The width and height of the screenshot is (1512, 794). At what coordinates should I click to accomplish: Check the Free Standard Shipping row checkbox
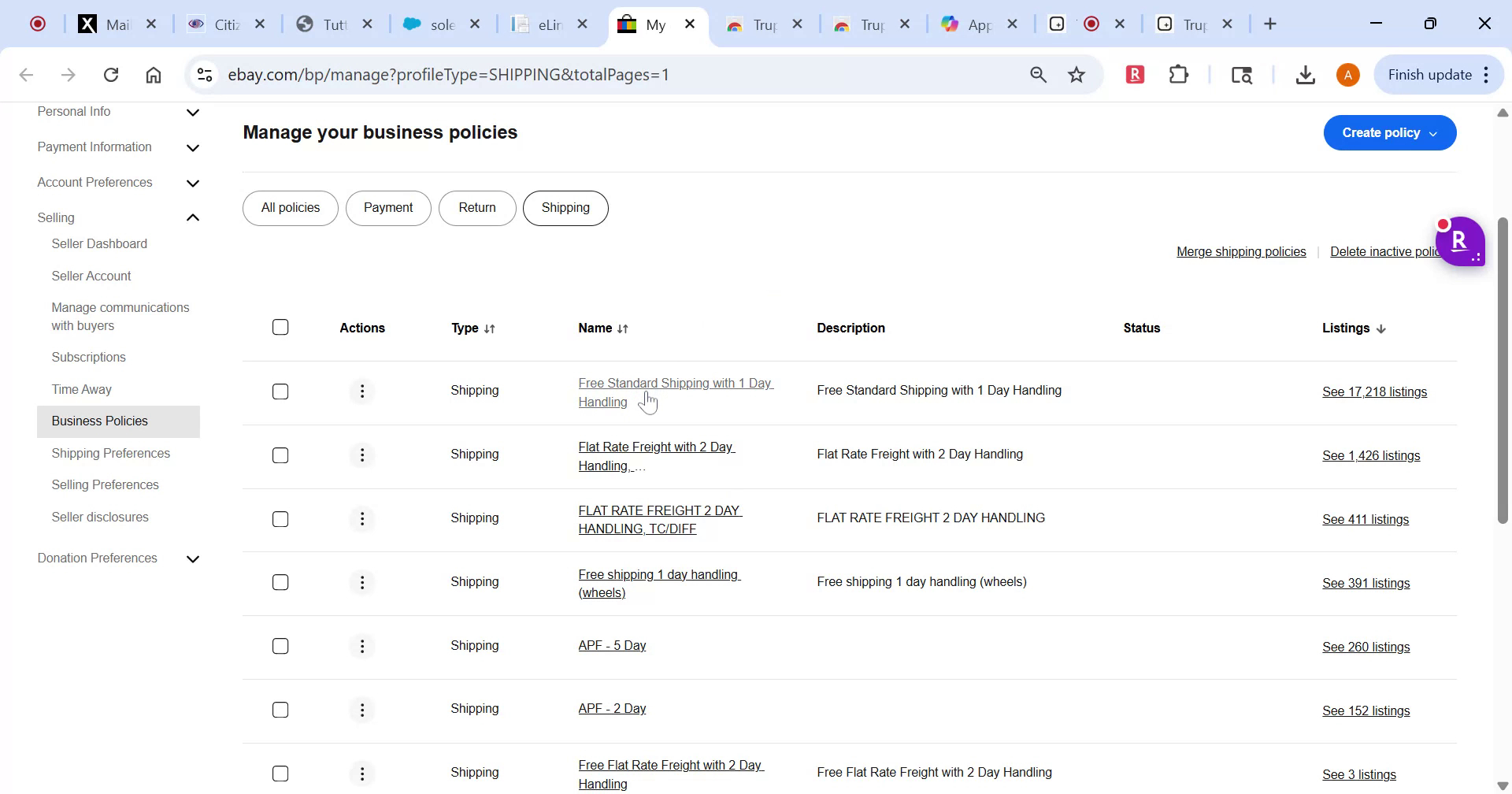[280, 391]
